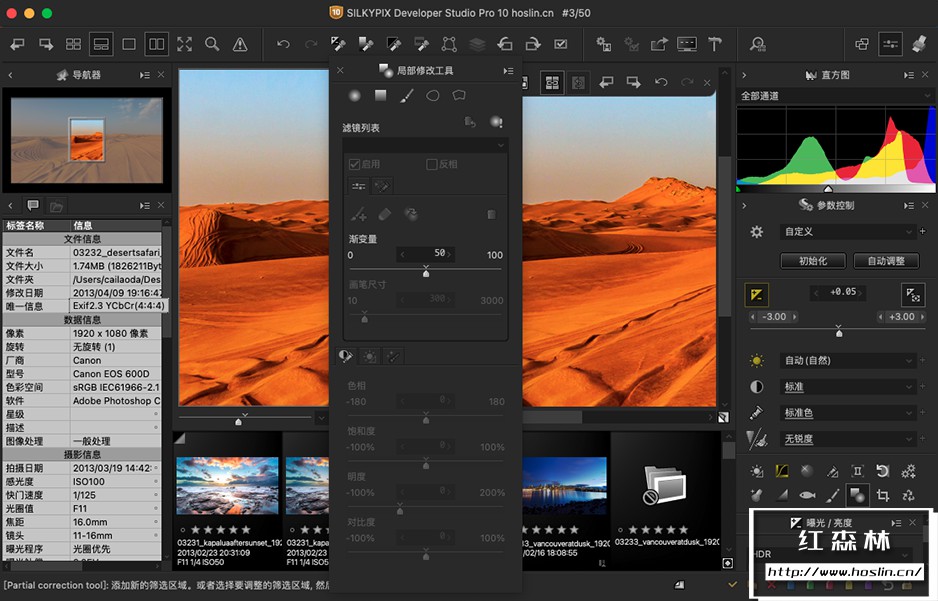This screenshot has height=601, width=938.
Task: Click the 自动调整 button
Action: pyautogui.click(x=885, y=261)
